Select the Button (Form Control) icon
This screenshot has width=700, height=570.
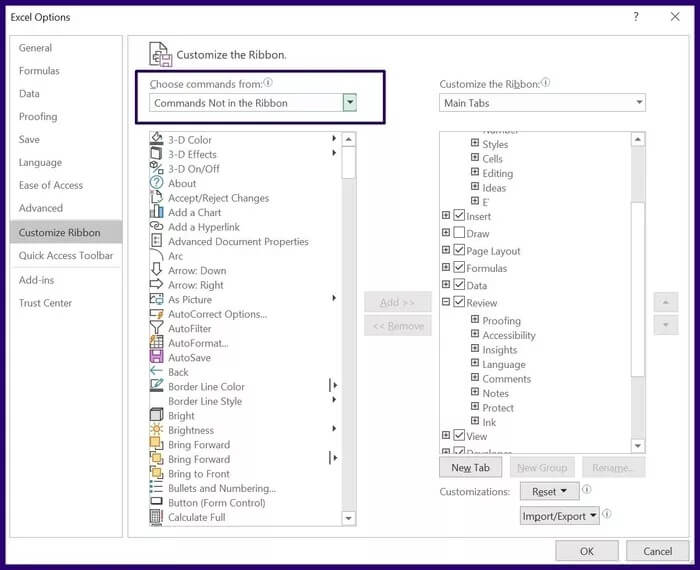pyautogui.click(x=156, y=502)
